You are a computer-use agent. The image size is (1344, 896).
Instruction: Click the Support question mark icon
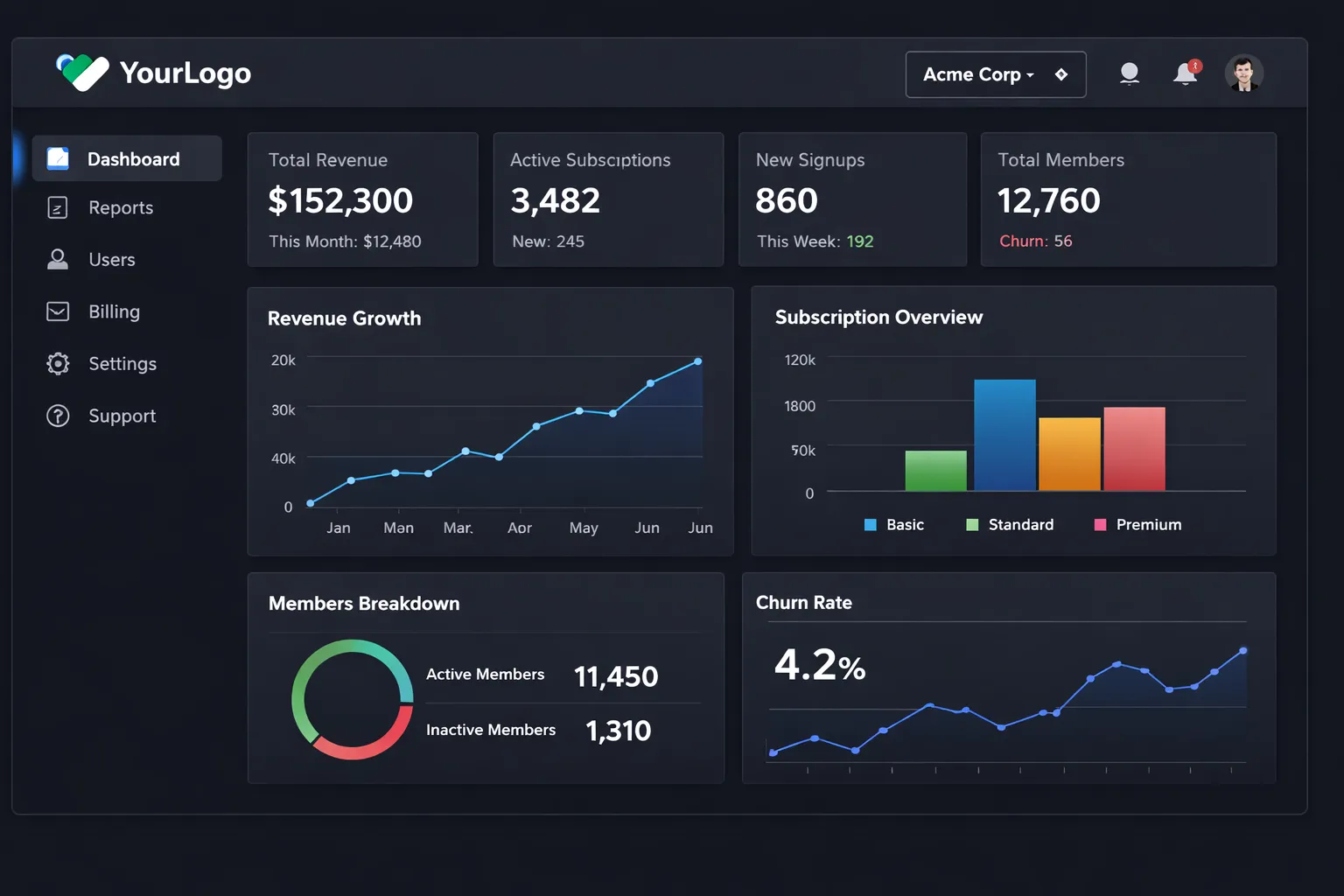[x=58, y=416]
